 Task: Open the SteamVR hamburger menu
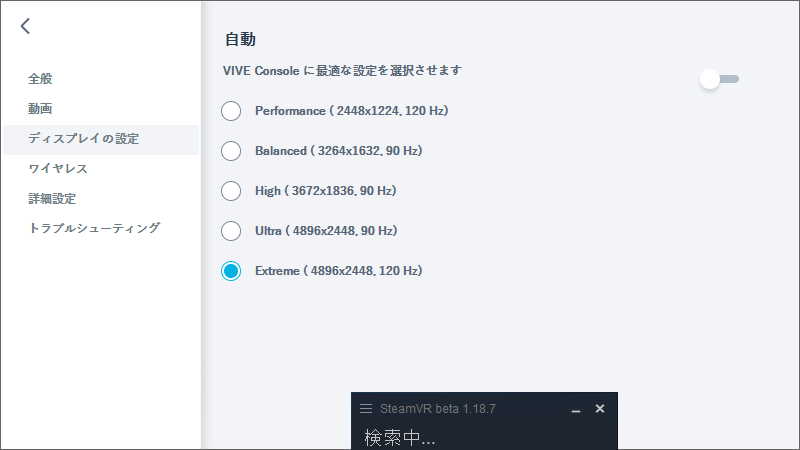(366, 409)
